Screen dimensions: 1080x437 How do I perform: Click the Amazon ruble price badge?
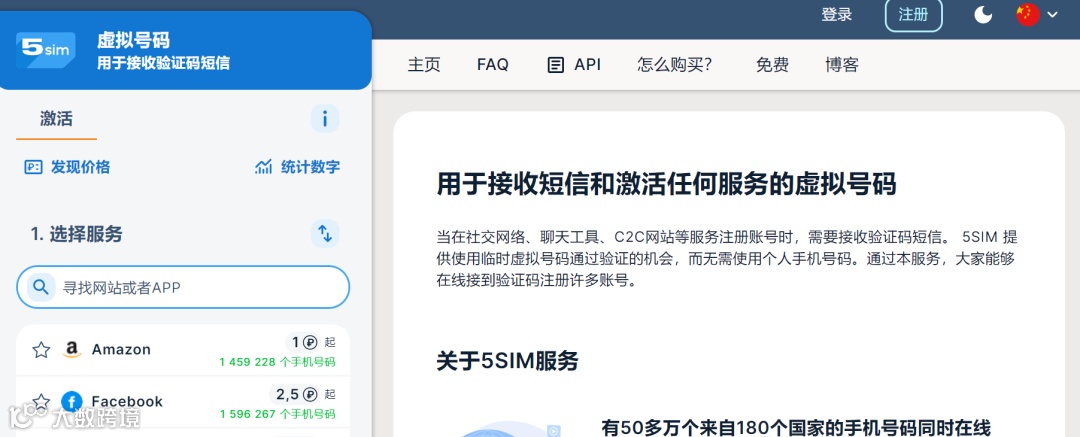click(x=304, y=342)
